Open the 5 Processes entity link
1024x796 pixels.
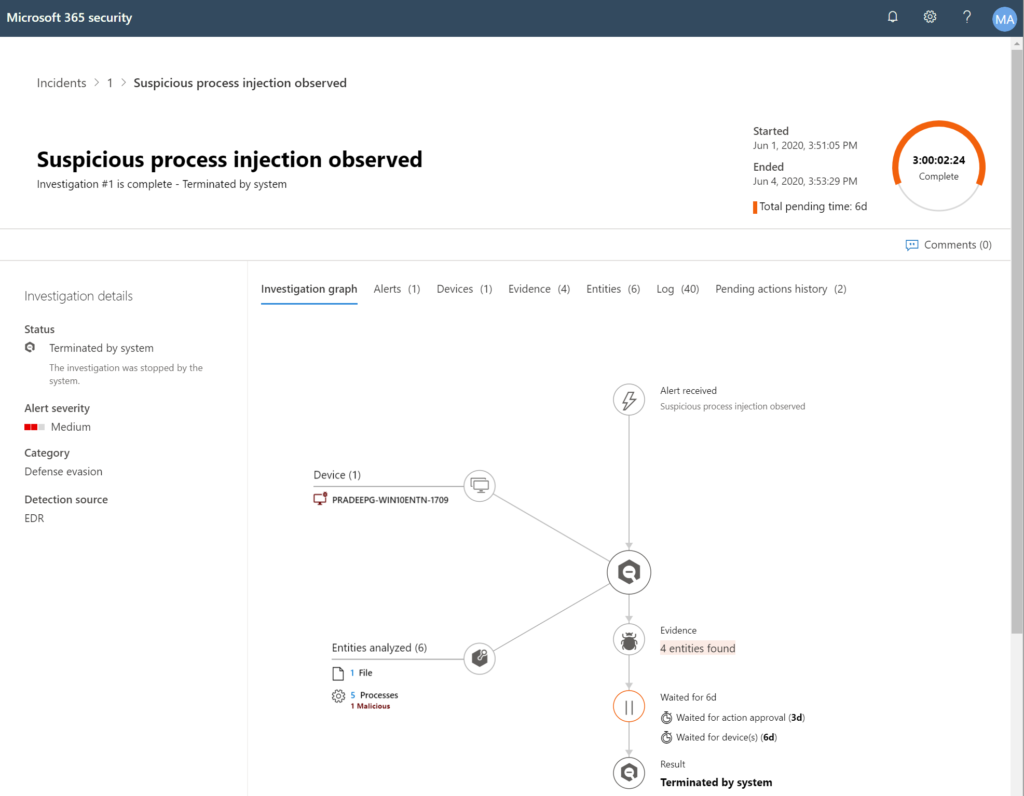[x=374, y=695]
